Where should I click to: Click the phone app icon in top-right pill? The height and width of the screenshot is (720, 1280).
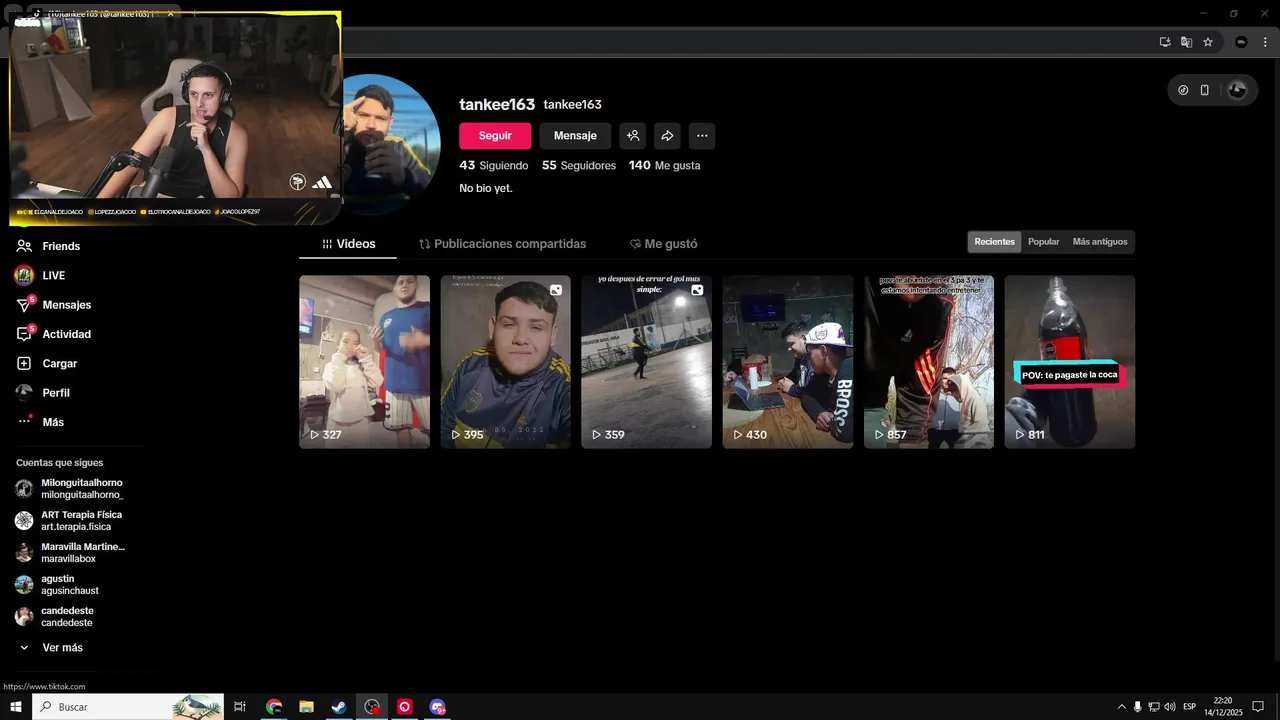click(1204, 90)
